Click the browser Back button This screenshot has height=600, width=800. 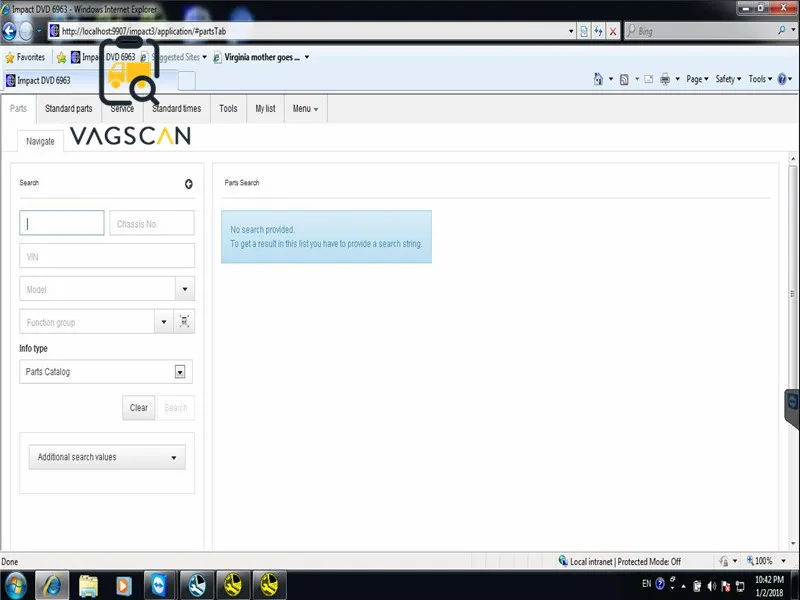(x=10, y=31)
